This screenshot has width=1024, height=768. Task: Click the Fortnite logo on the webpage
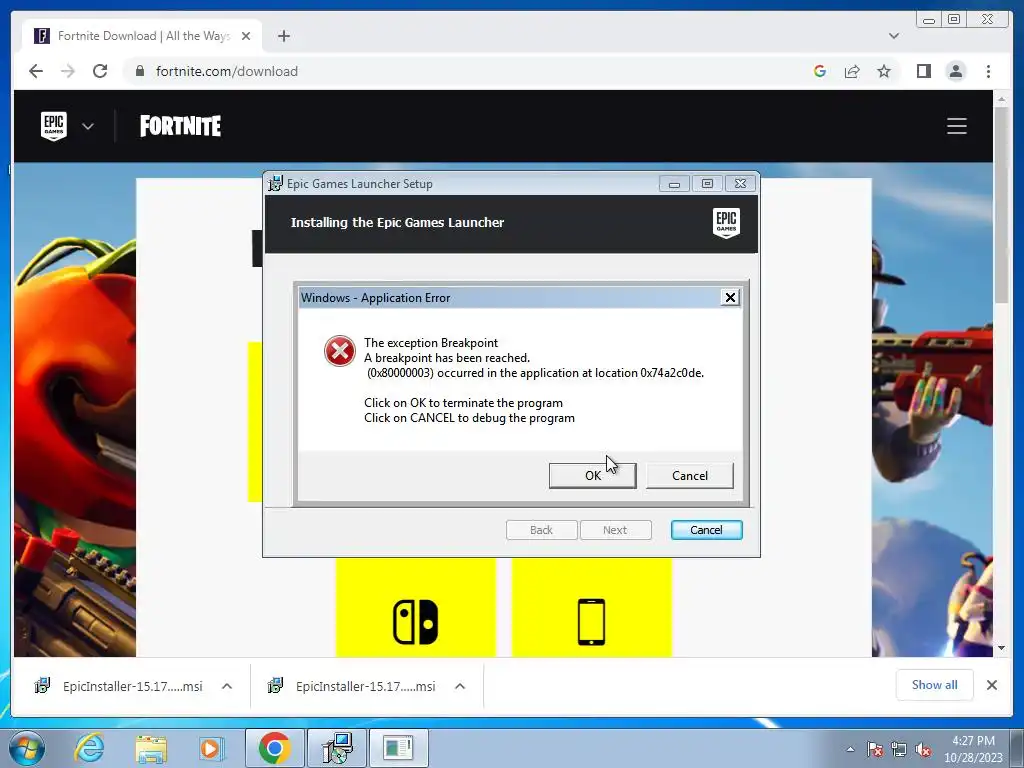coord(180,126)
